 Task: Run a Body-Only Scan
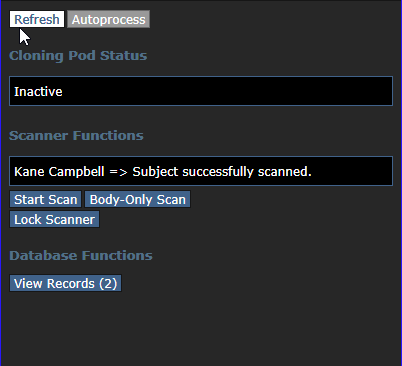[x=137, y=199]
